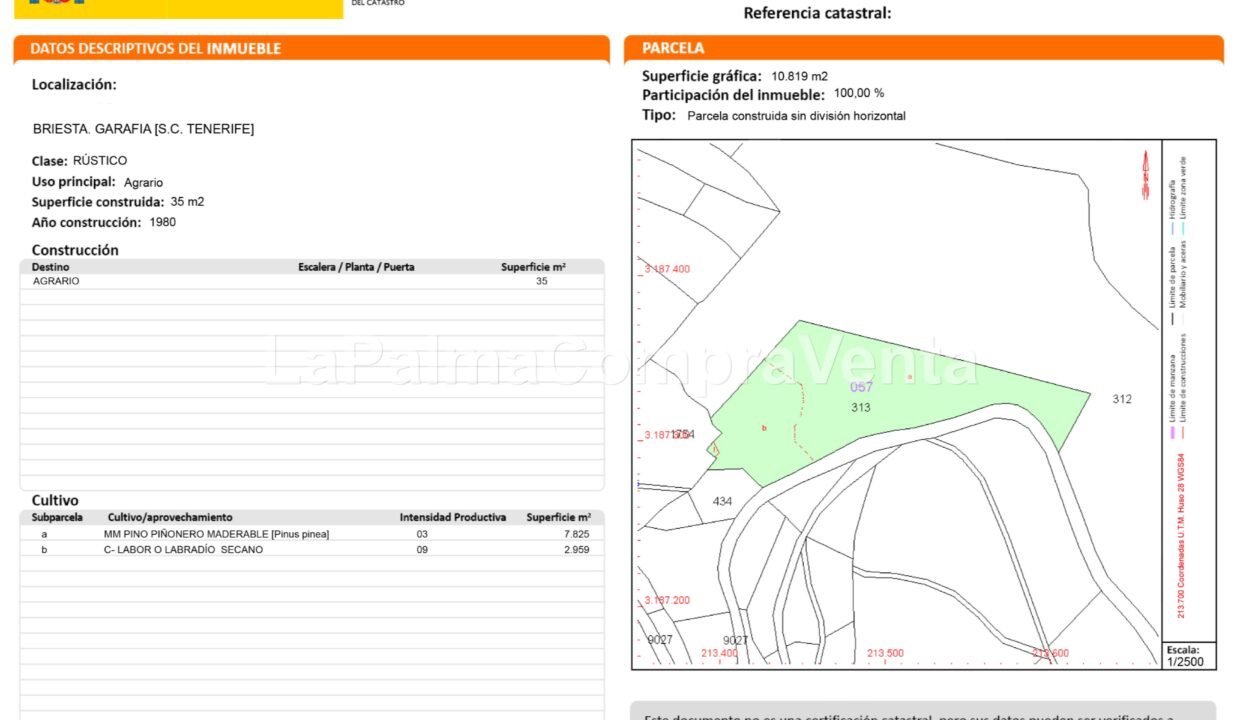
Task: Click the surface value "2.959"
Action: [577, 549]
